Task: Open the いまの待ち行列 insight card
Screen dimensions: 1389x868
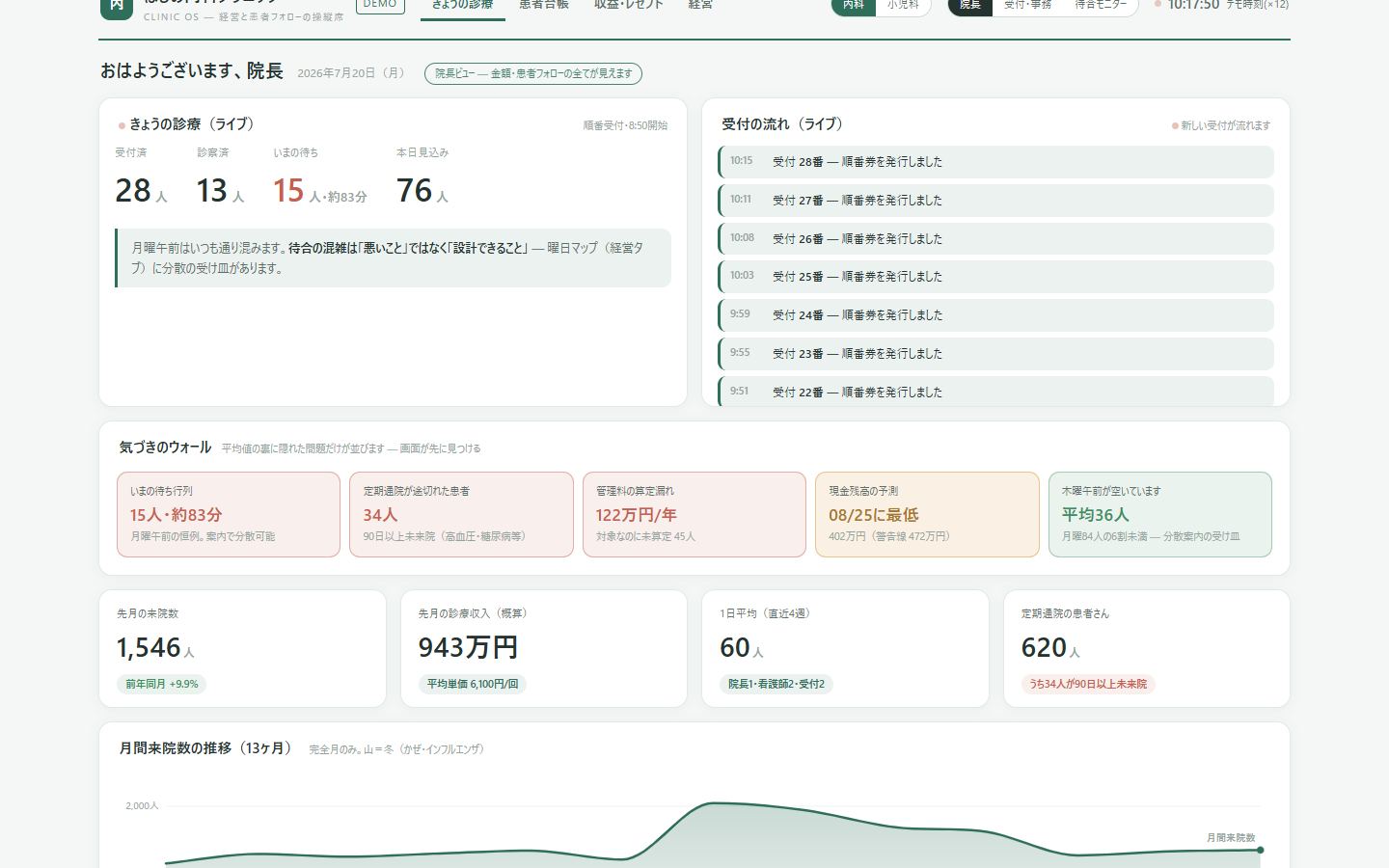Action: pyautogui.click(x=229, y=514)
